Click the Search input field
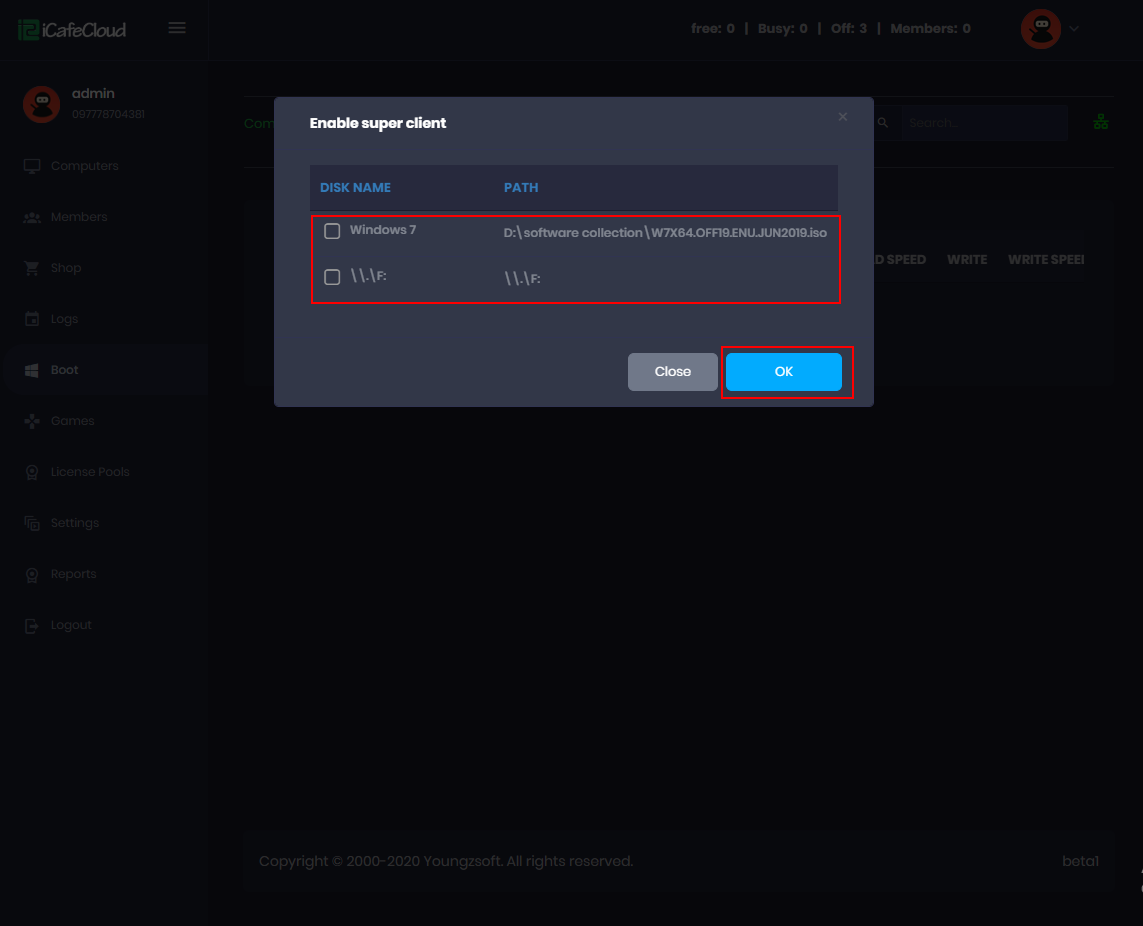 (x=984, y=123)
